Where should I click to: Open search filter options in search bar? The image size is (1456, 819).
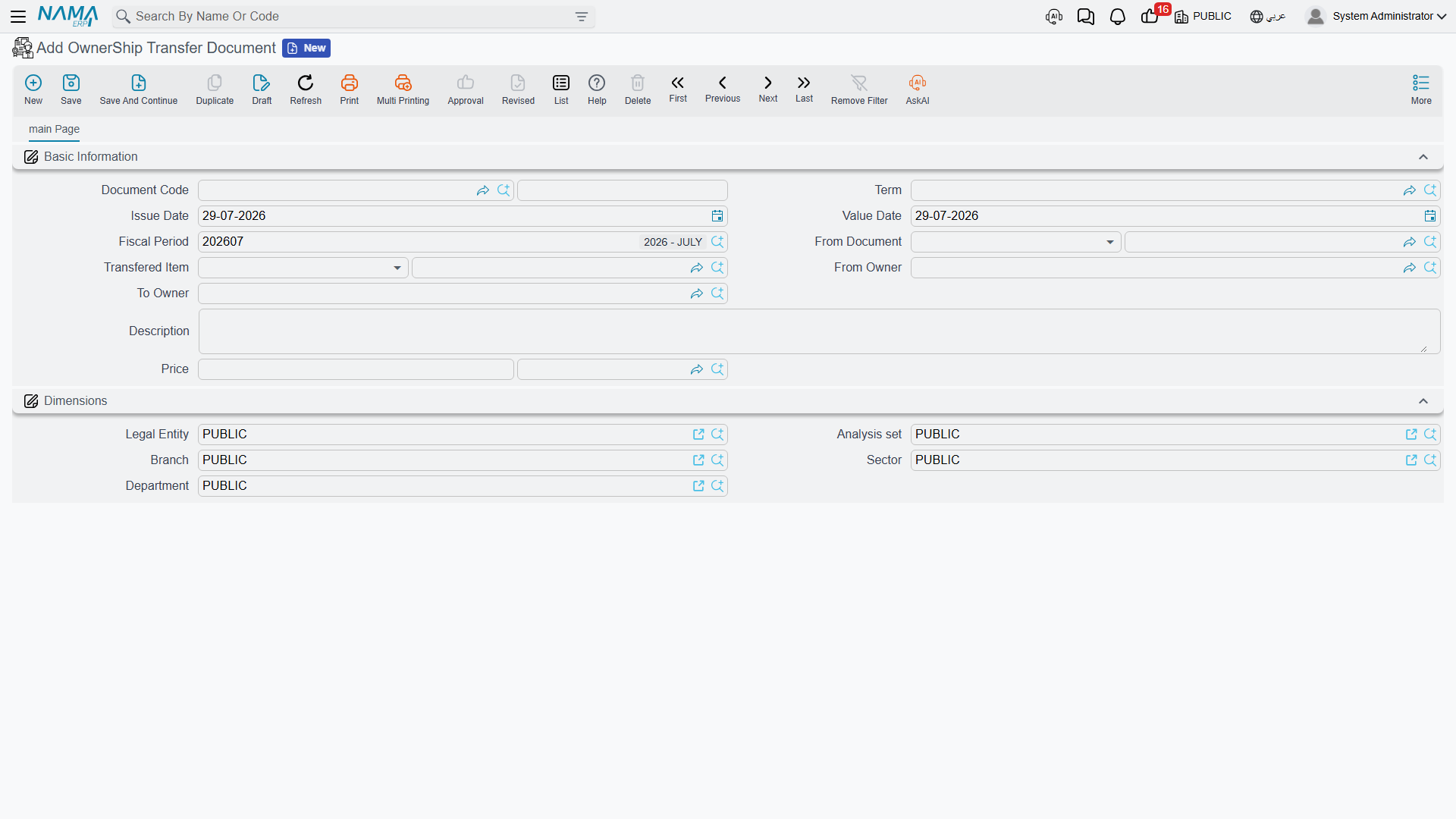pos(582,17)
